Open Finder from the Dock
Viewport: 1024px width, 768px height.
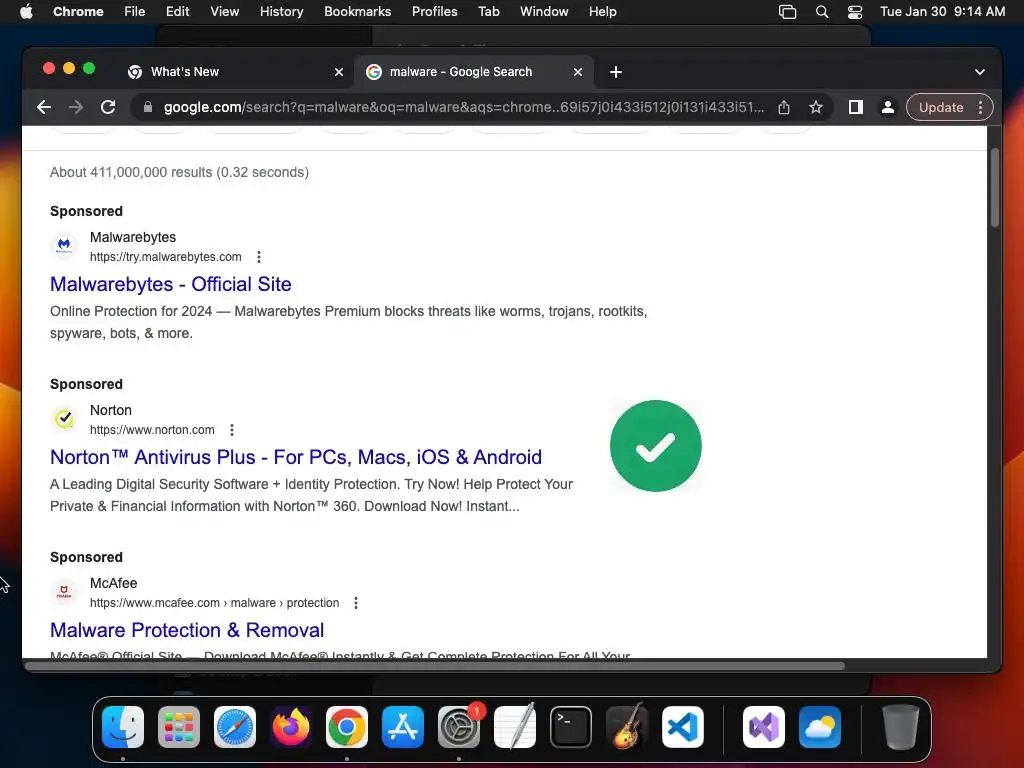(x=123, y=727)
